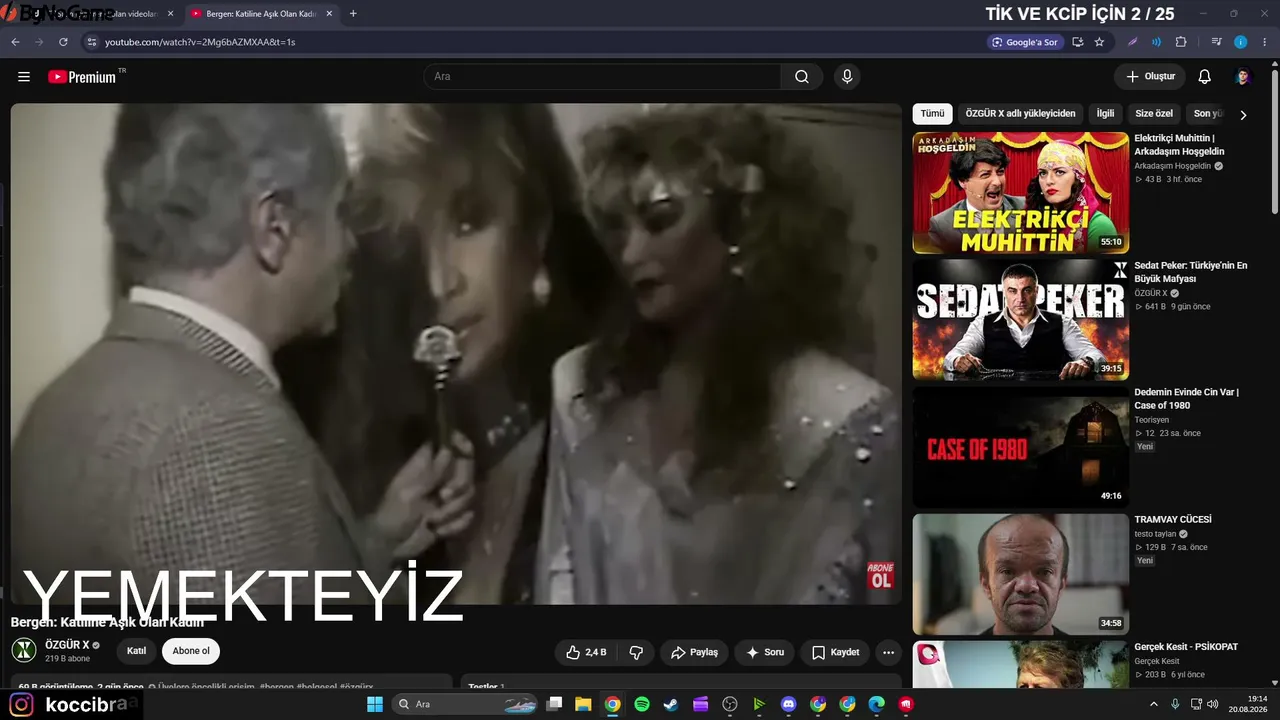Open volume settings in system tray
This screenshot has width=1280, height=720.
point(1215,704)
